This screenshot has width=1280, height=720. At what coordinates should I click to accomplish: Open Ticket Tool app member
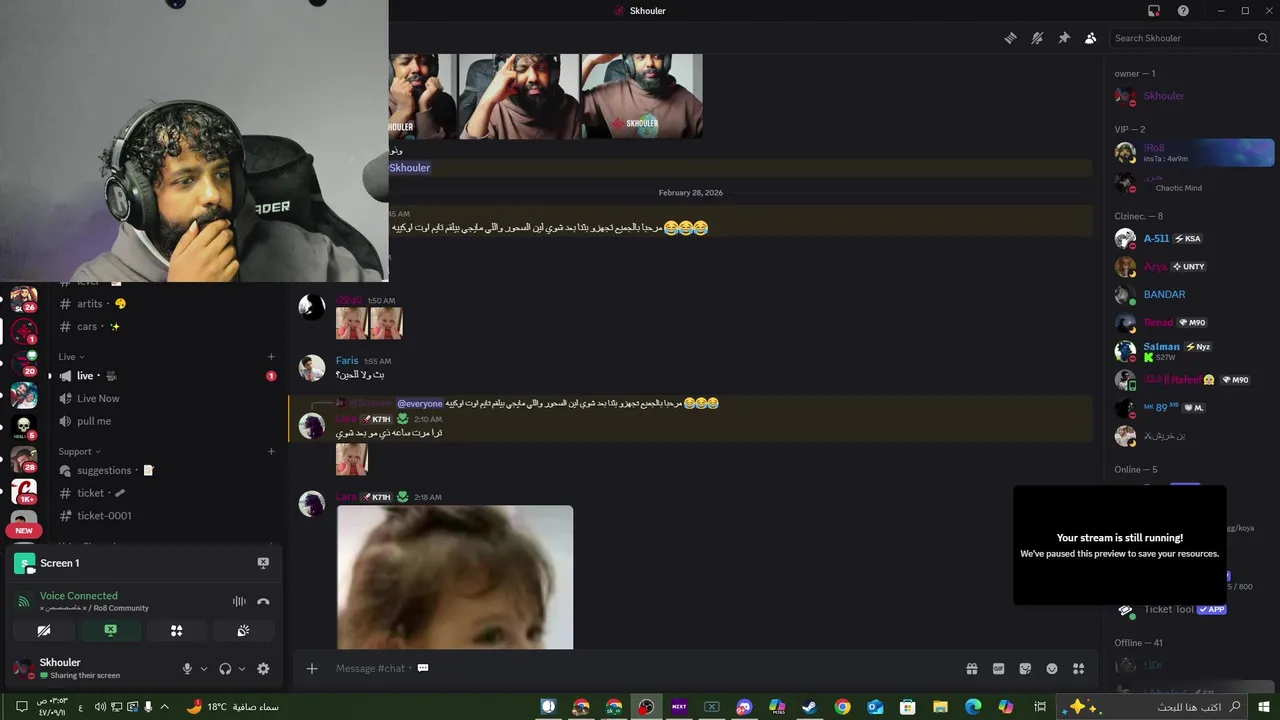tap(1192, 609)
